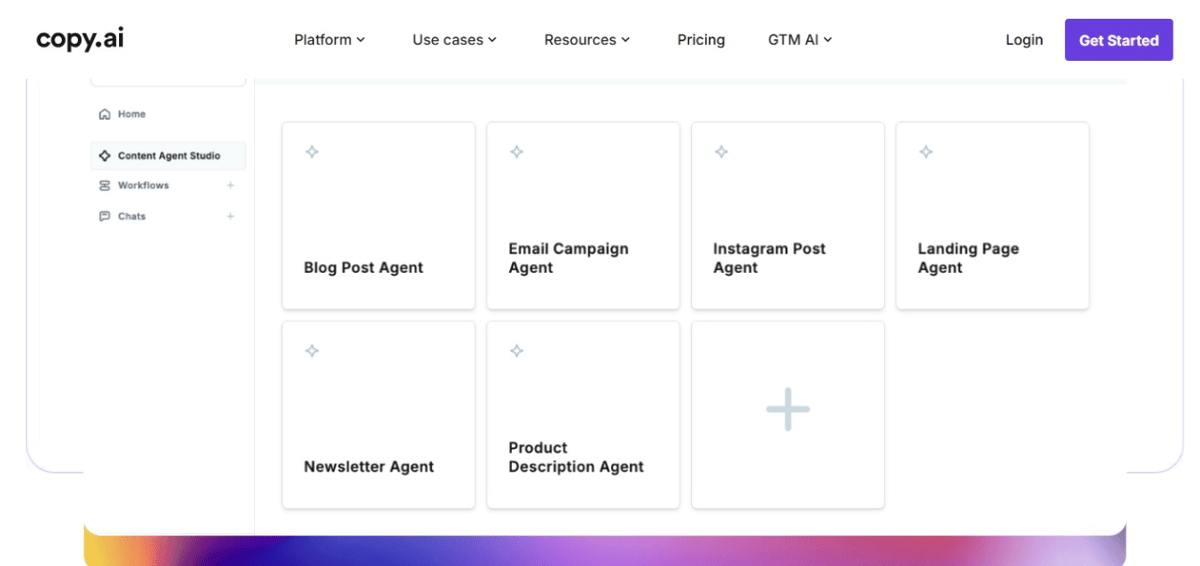
Task: Click the sparkle icon on Instagram Post Agent card
Action: coord(721,152)
